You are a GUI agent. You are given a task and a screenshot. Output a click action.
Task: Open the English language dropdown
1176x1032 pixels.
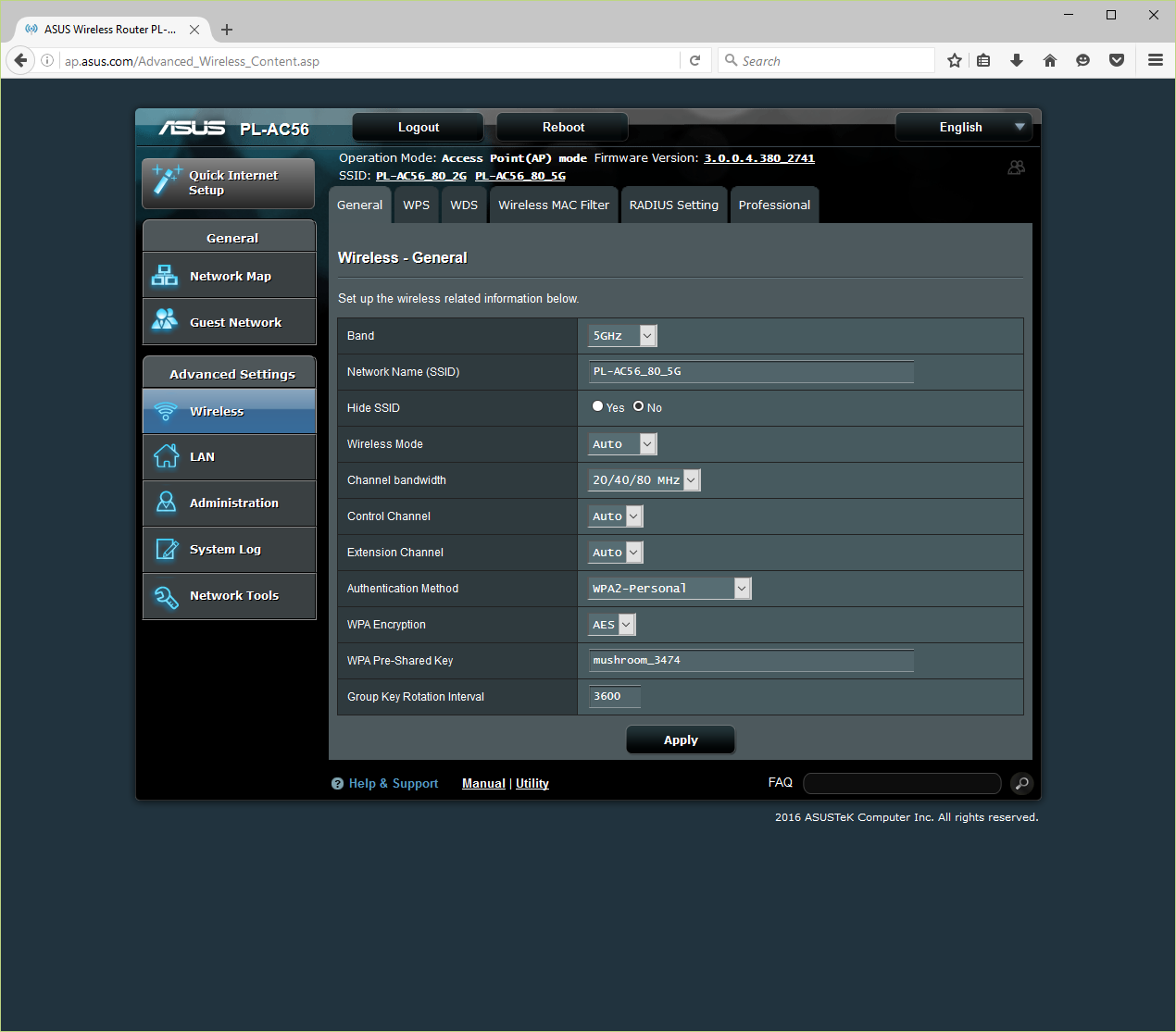point(964,127)
